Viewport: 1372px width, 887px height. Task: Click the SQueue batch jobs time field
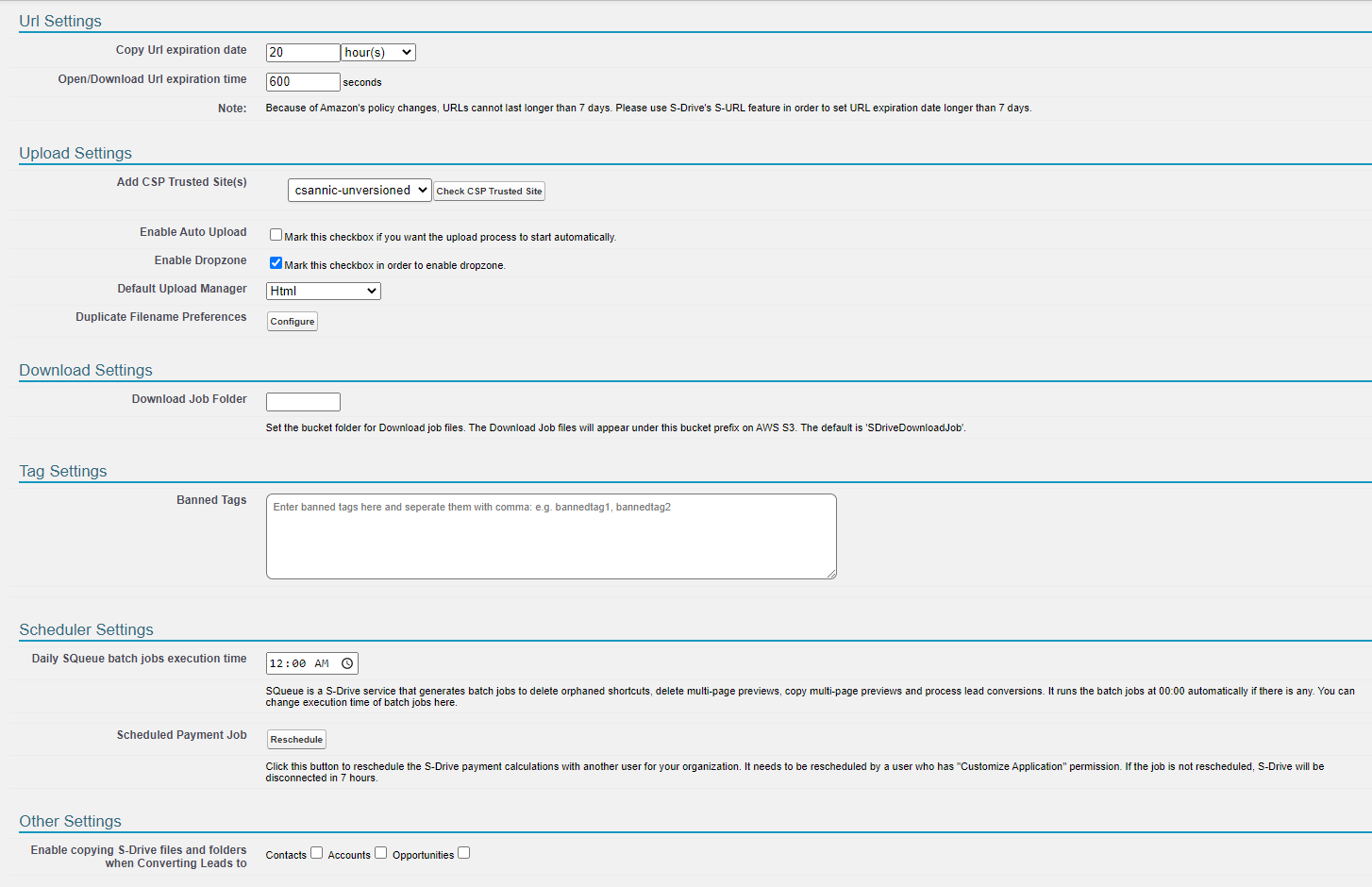point(300,663)
